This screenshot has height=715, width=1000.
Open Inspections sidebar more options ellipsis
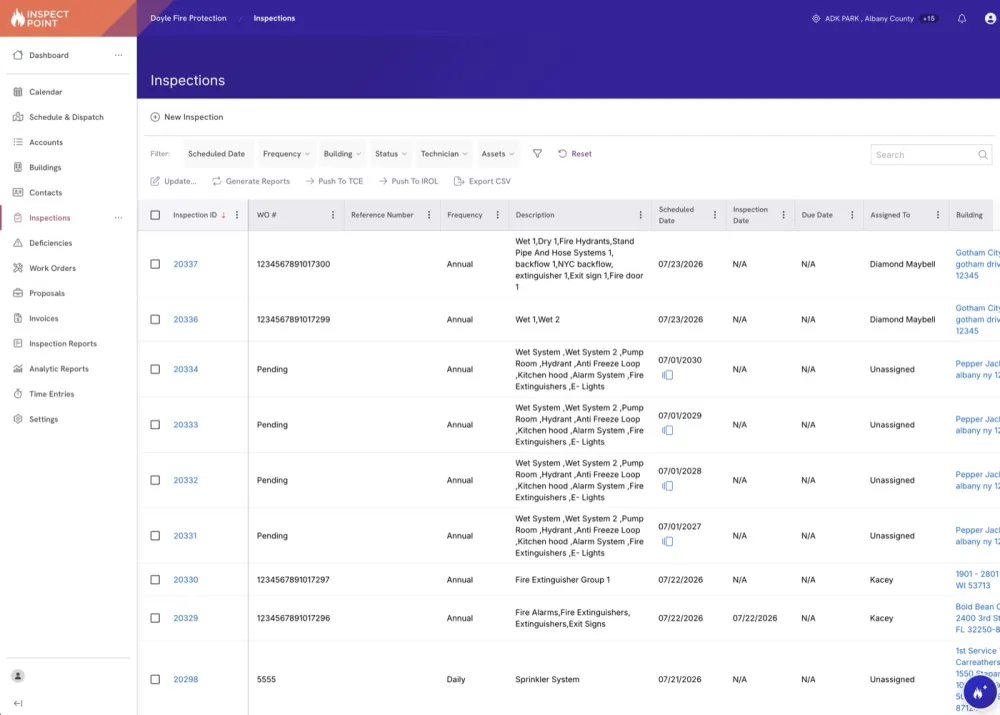coord(119,217)
